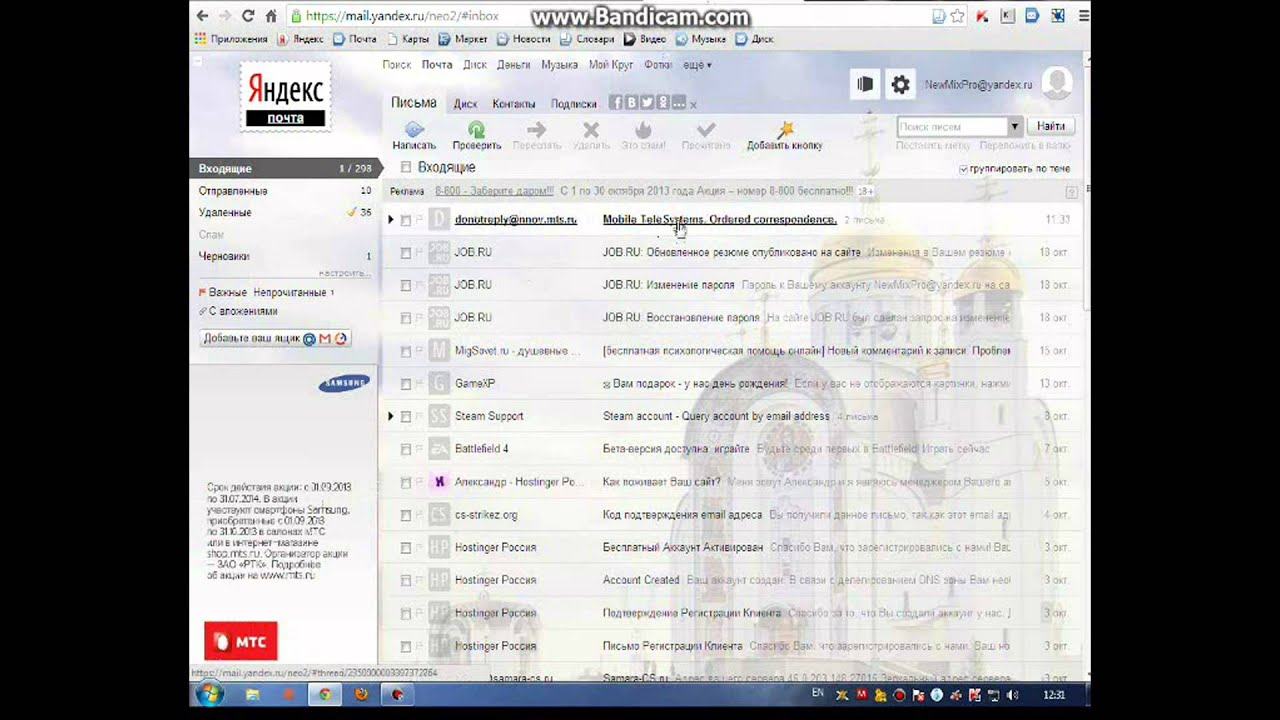This screenshot has height=720, width=1280.
Task: Open the settings gear icon
Action: (901, 85)
